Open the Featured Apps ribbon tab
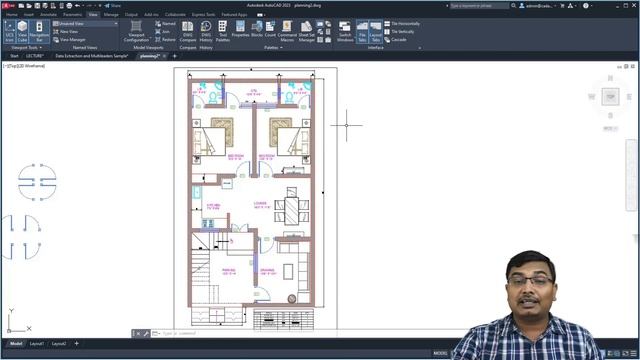Image resolution: width=640 pixels, height=360 pixels. (x=234, y=15)
